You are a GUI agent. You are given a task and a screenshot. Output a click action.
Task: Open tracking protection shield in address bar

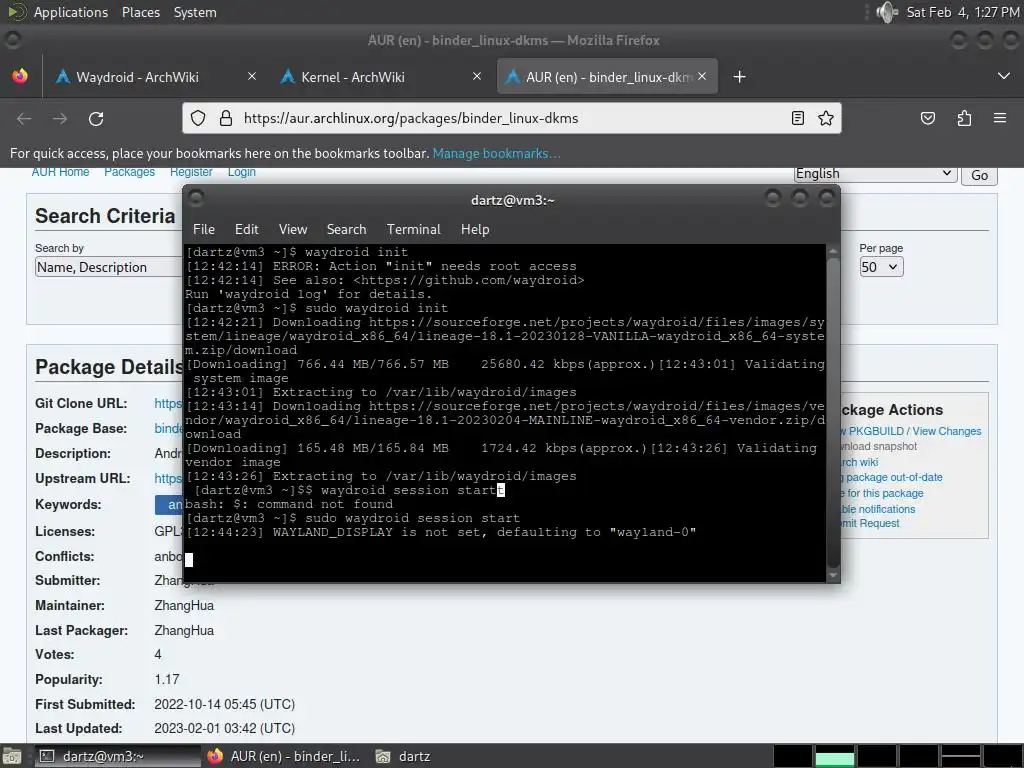(x=198, y=118)
